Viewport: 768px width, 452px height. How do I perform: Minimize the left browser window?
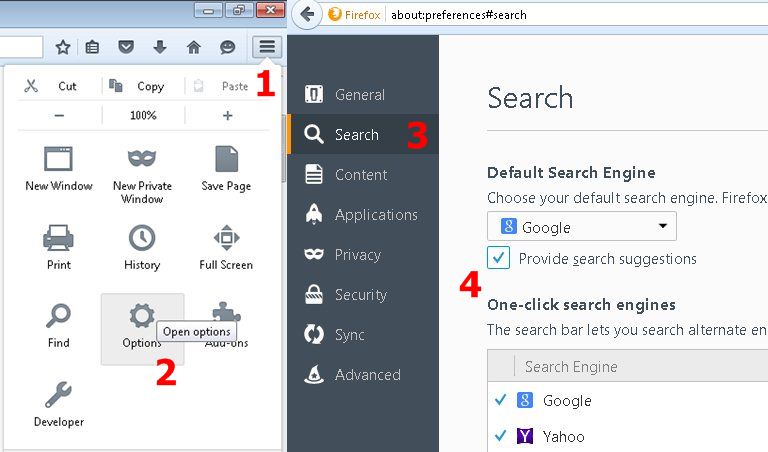click(208, 10)
